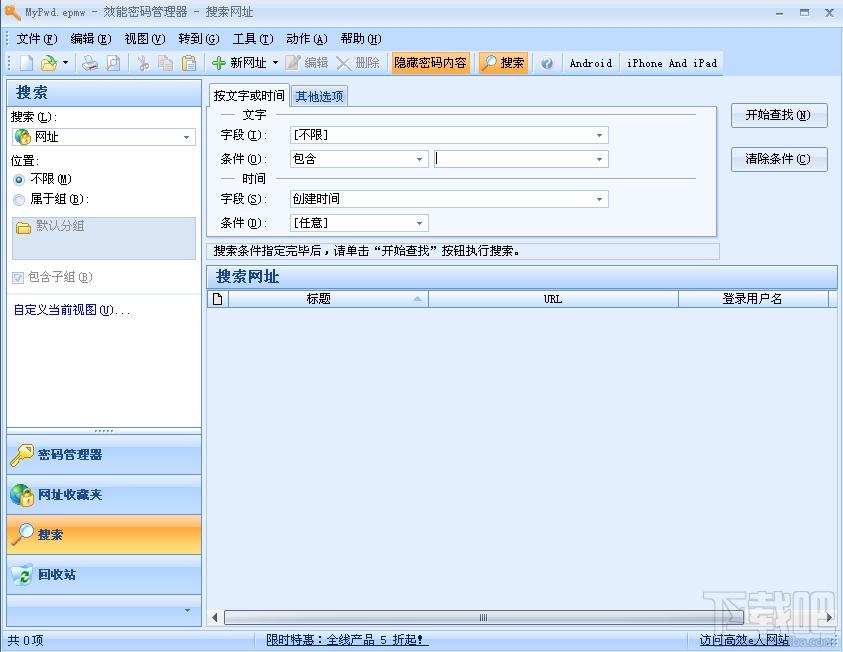
Task: Open 搜索 navigation panel
Action: [x=104, y=535]
